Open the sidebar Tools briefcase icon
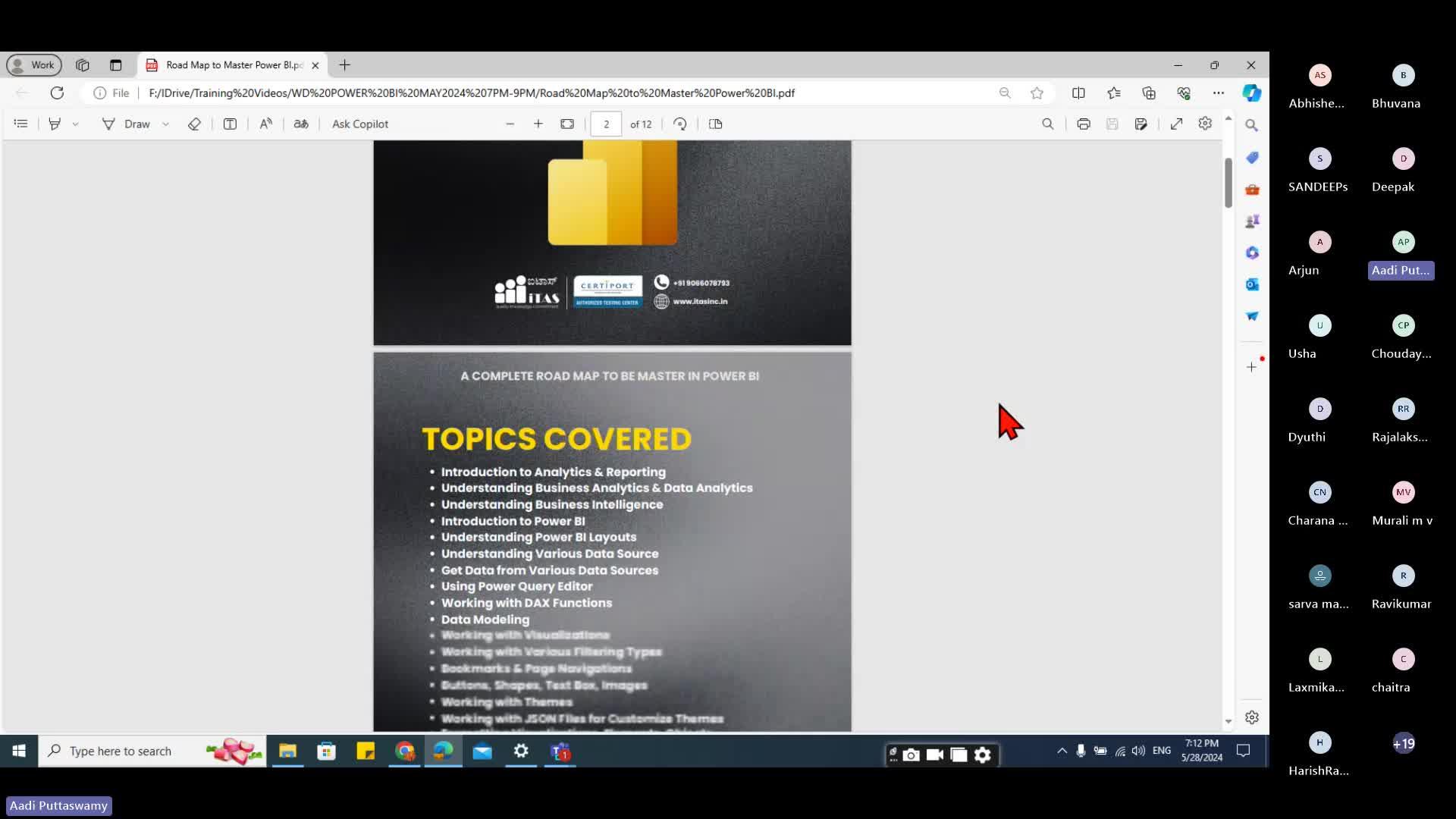 [x=1252, y=189]
